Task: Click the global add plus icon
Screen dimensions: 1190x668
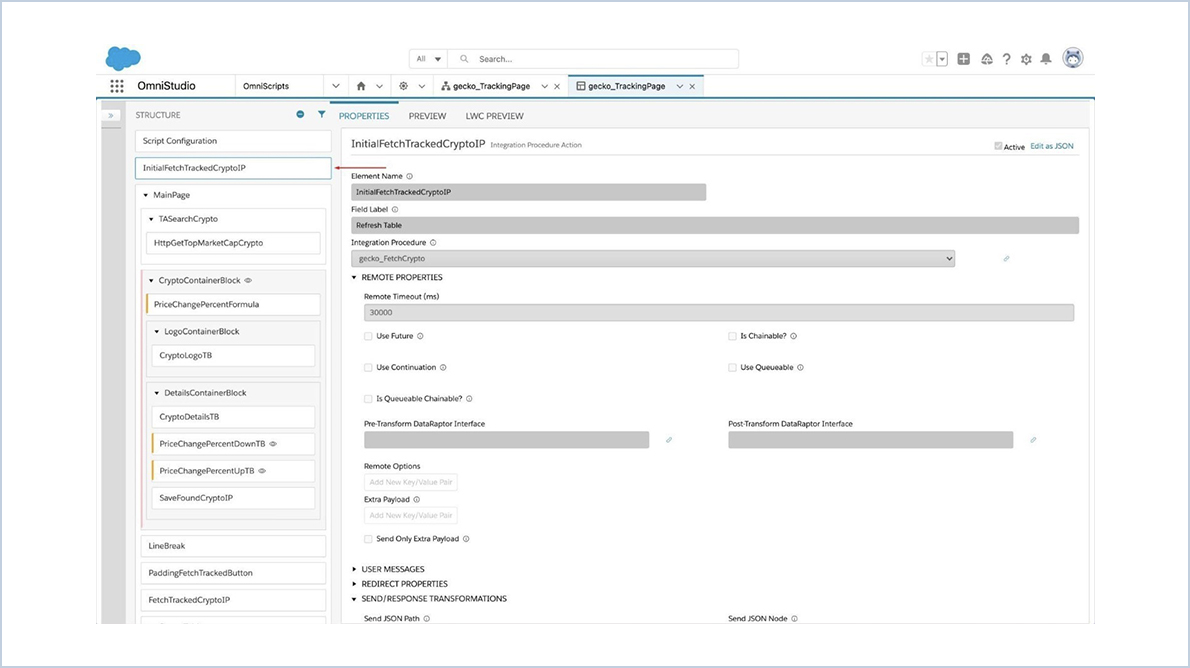Action: [x=963, y=59]
